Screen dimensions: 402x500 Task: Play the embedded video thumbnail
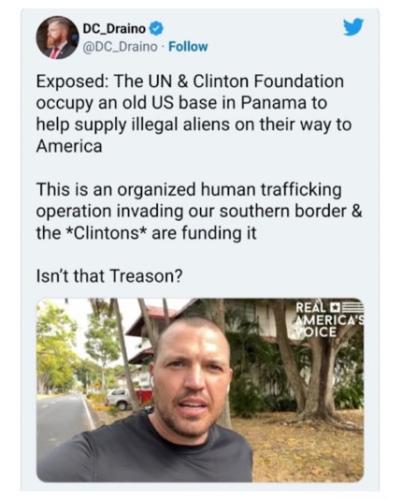tap(200, 390)
